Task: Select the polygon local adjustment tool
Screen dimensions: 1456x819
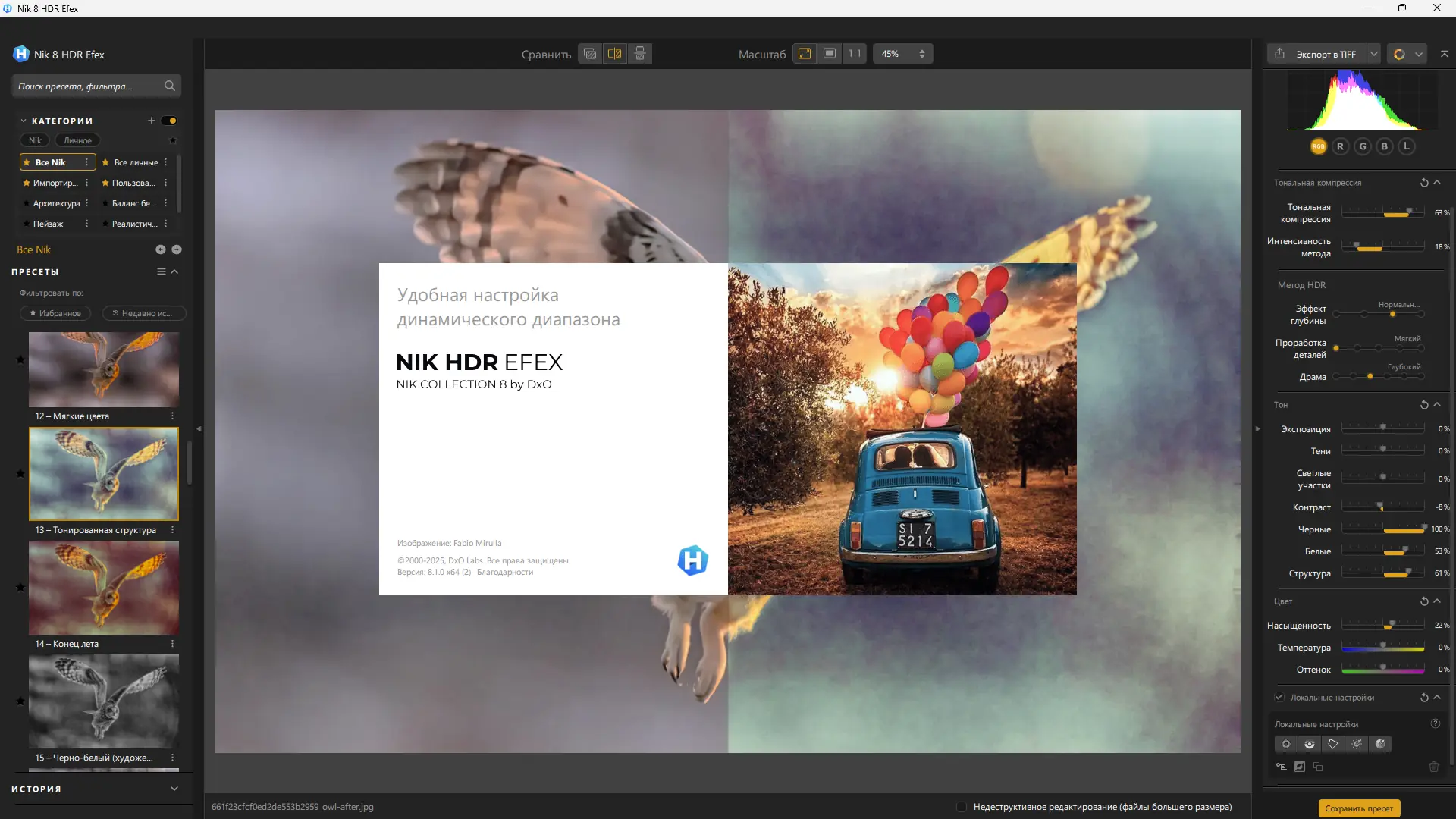Action: tap(1333, 744)
